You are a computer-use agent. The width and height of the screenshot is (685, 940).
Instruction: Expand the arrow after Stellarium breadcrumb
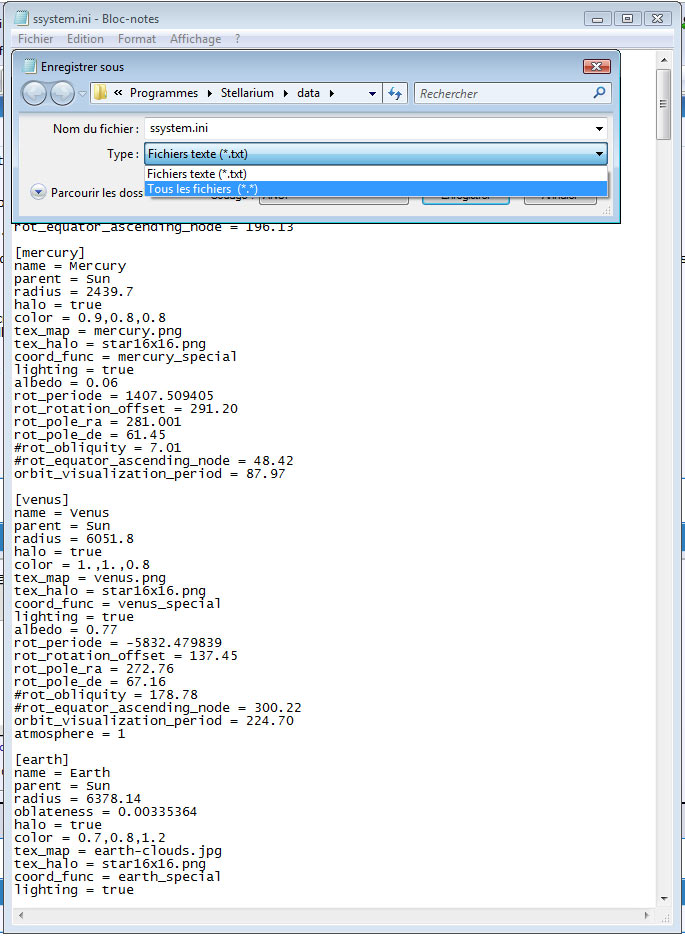pyautogui.click(x=285, y=94)
